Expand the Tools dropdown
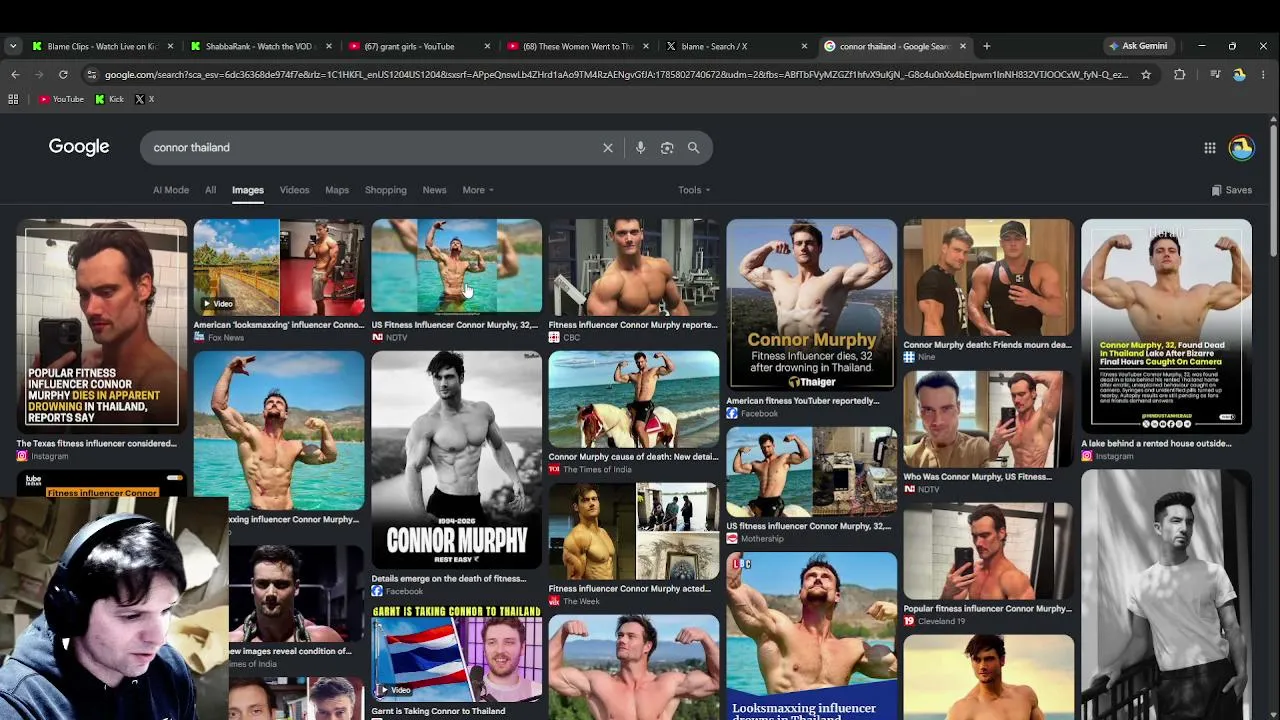This screenshot has height=720, width=1280. [x=694, y=190]
